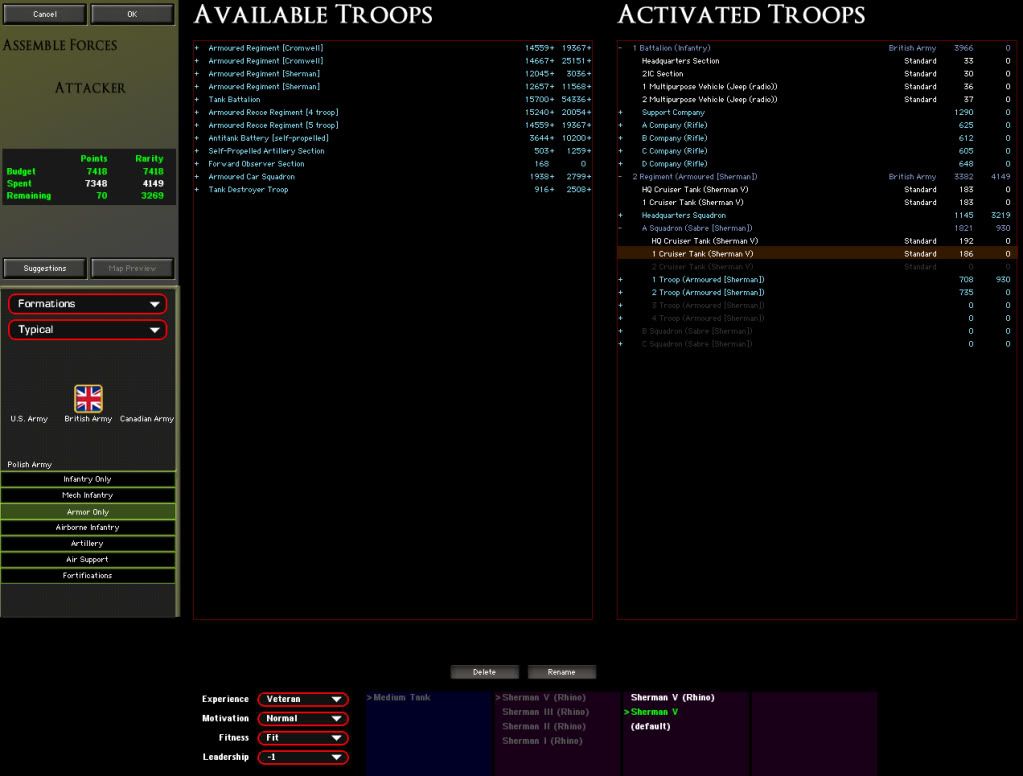1023x776 pixels.
Task: Switch to the Infantry Only category
Action: 88,480
